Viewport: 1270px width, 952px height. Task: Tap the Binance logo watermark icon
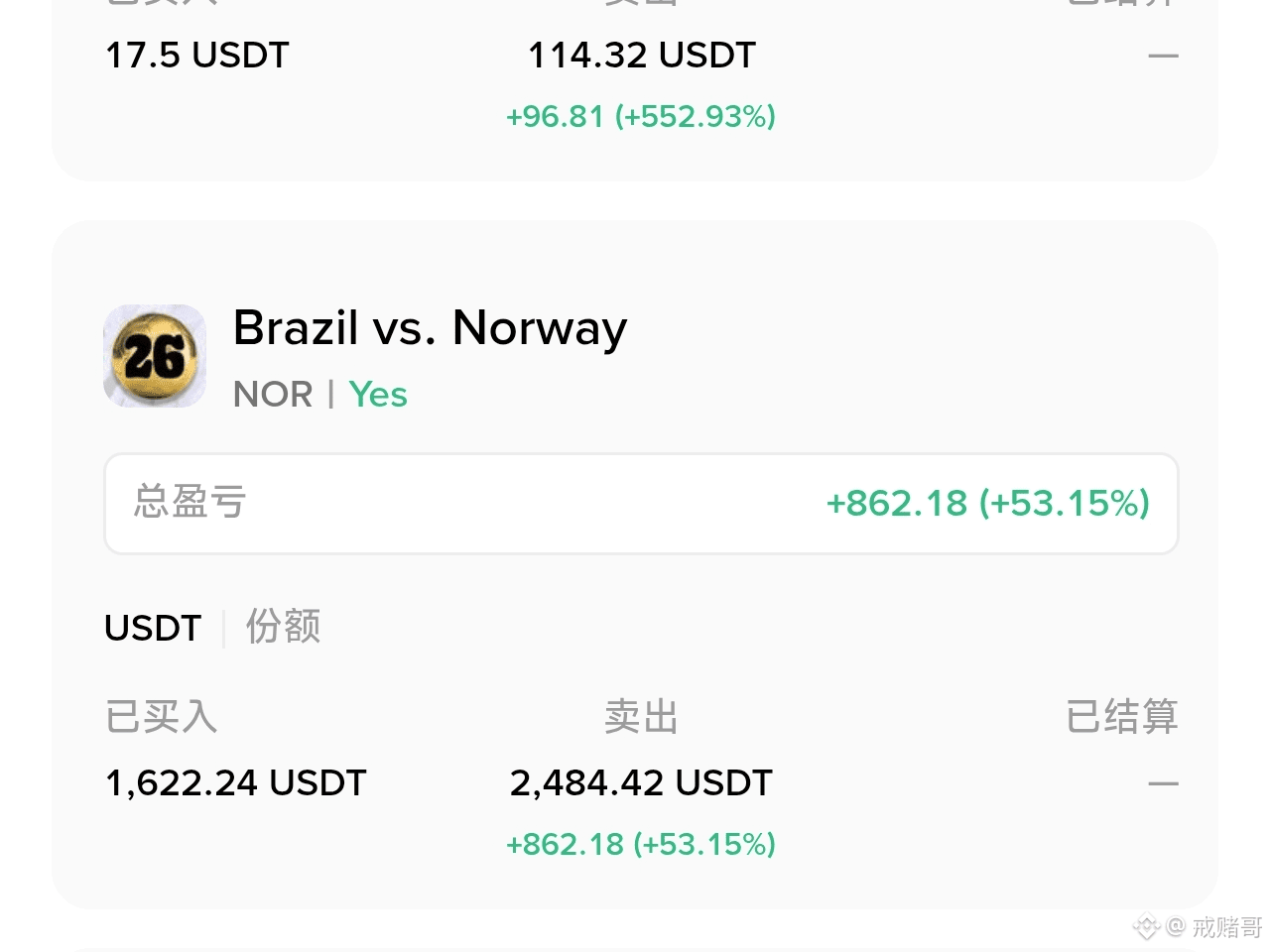point(1146,927)
